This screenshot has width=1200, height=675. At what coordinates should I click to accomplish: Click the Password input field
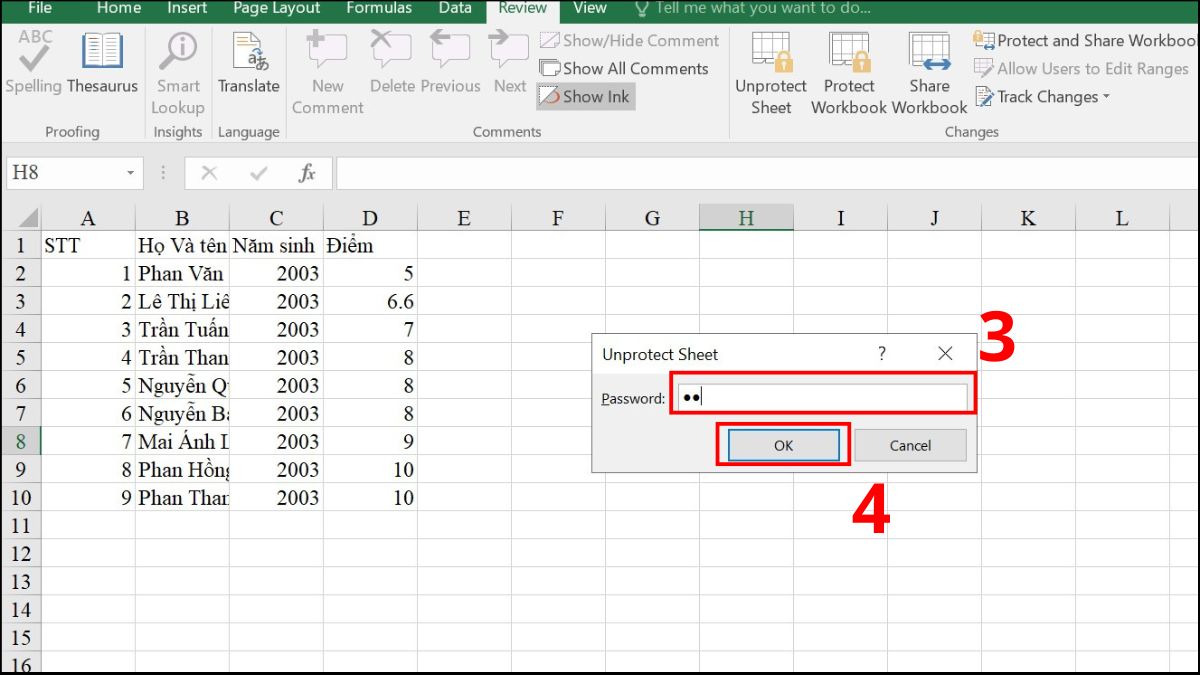coord(820,395)
